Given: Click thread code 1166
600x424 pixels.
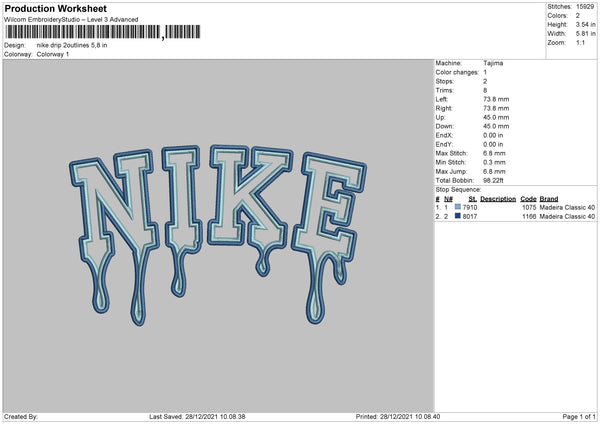Looking at the screenshot, I should (x=529, y=217).
